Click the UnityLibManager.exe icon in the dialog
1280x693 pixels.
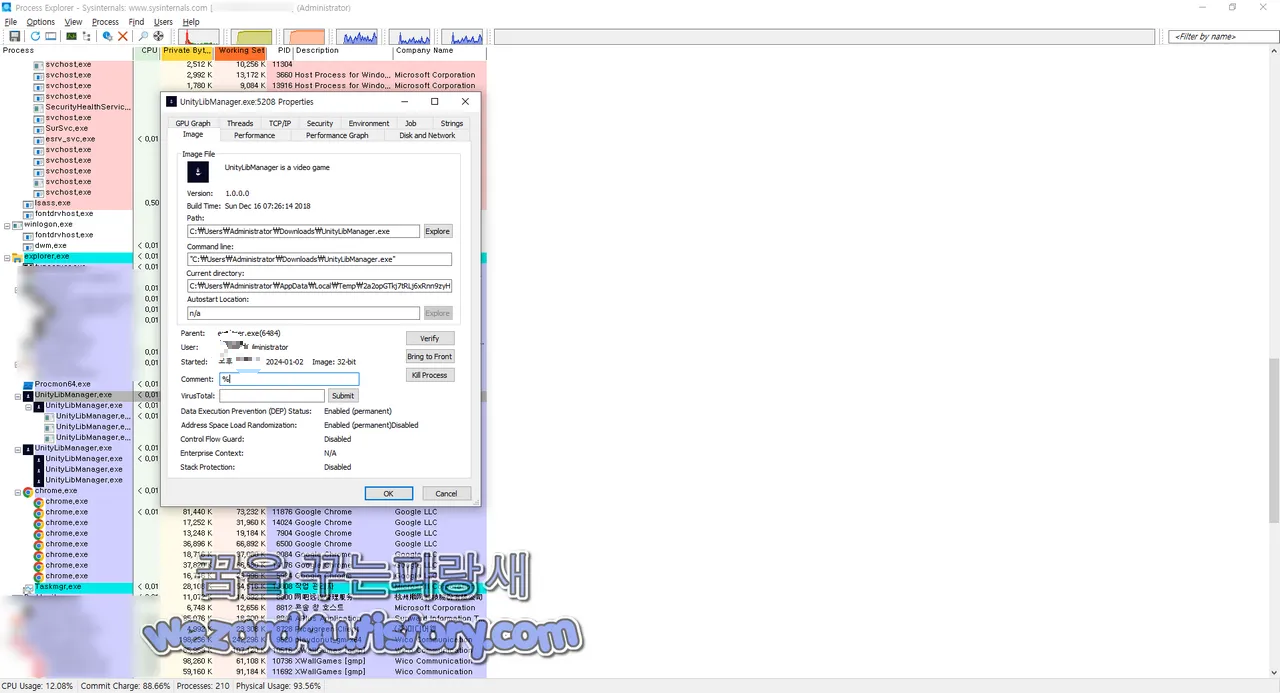197,172
